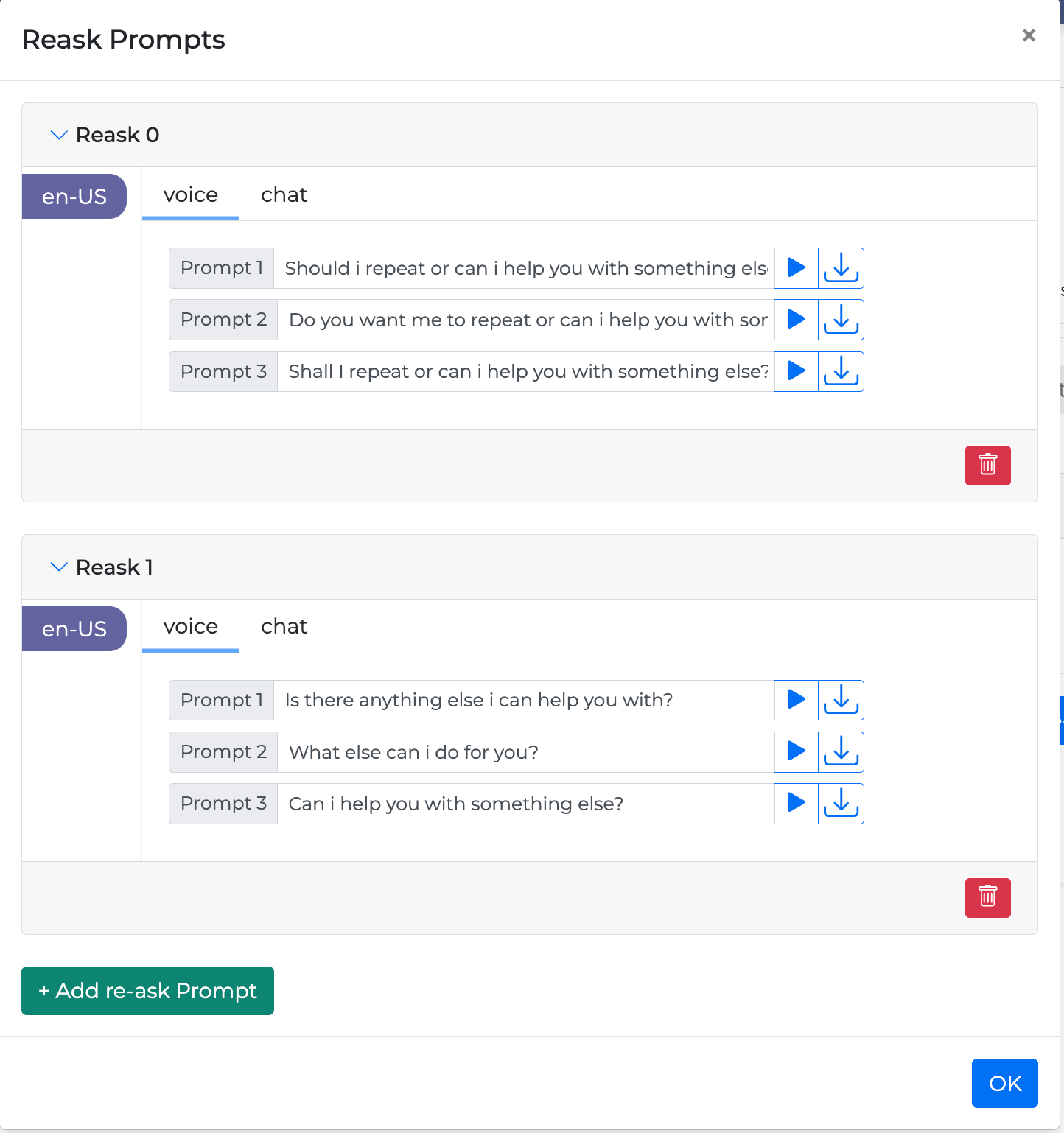Screen dimensions: 1064x1133
Task: Select en-US language in Reask 0
Action: point(74,197)
